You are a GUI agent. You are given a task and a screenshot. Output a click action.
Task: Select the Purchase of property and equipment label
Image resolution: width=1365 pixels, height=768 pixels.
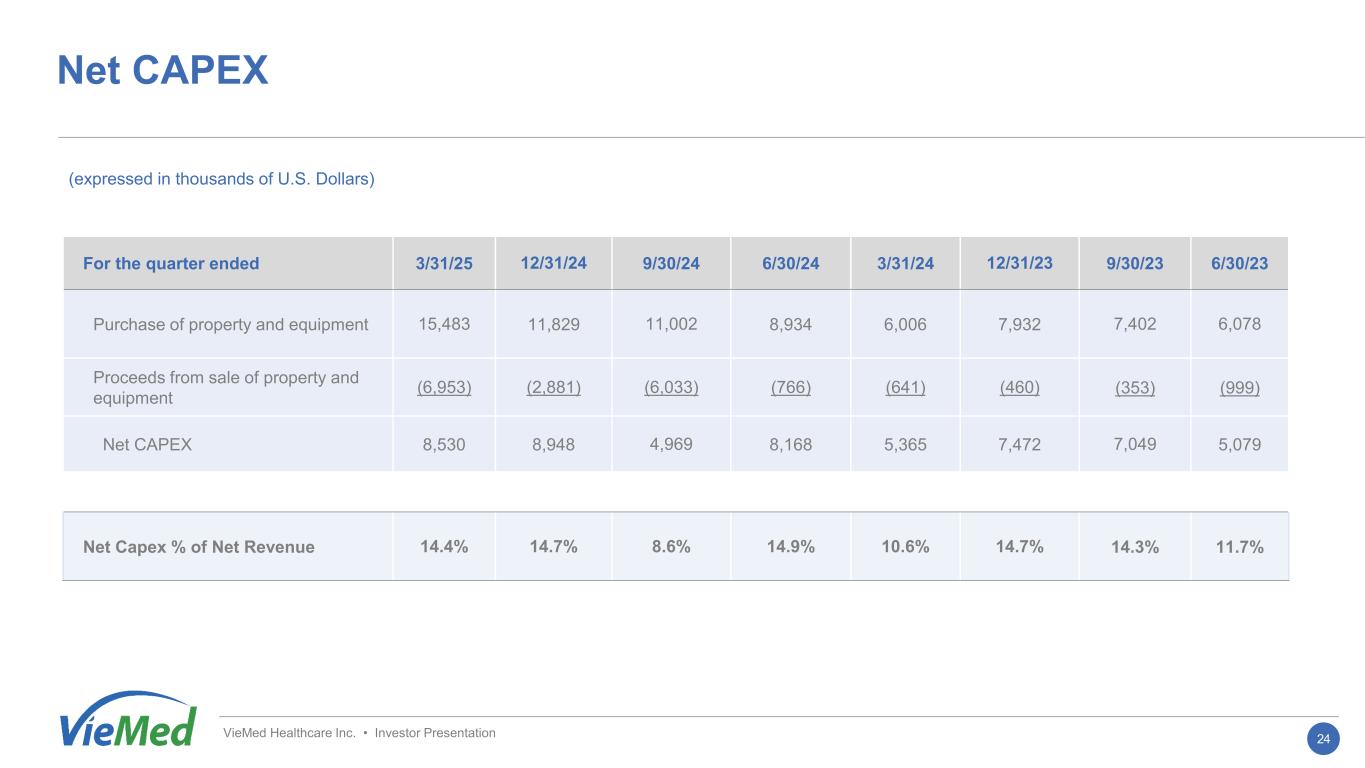(230, 324)
